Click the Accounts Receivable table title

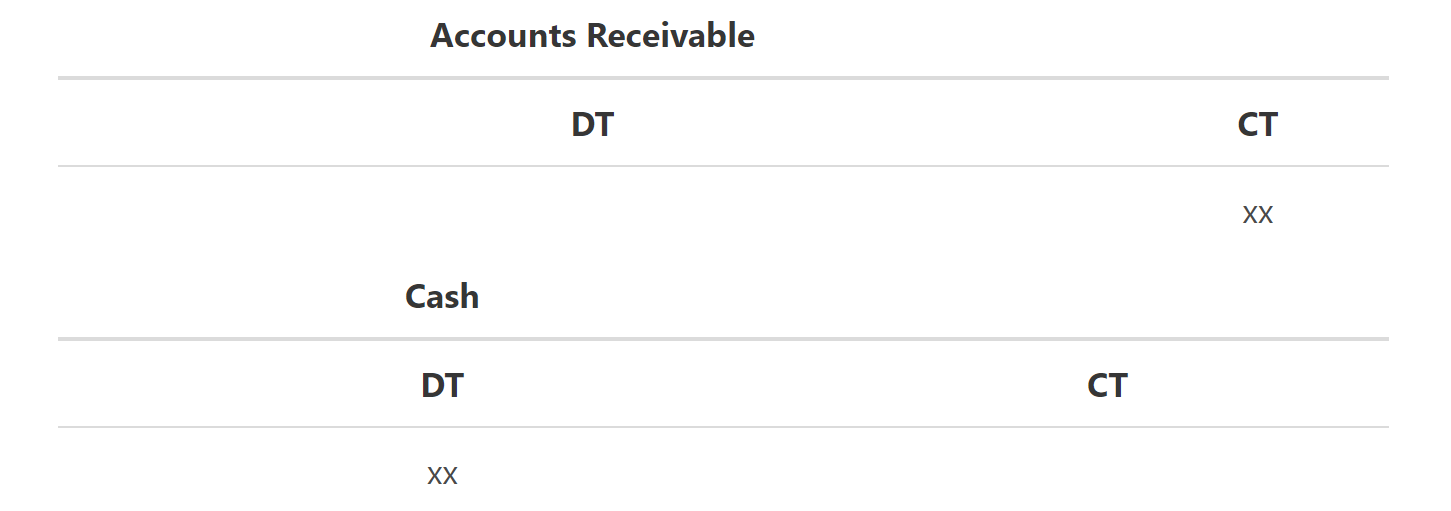pyautogui.click(x=592, y=36)
